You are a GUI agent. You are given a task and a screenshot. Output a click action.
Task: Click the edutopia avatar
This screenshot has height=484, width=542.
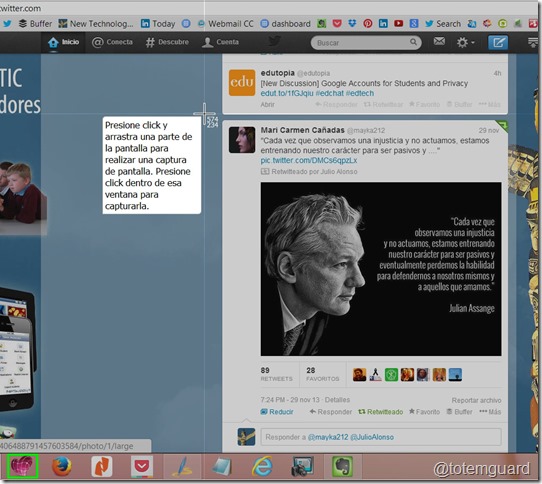[242, 83]
